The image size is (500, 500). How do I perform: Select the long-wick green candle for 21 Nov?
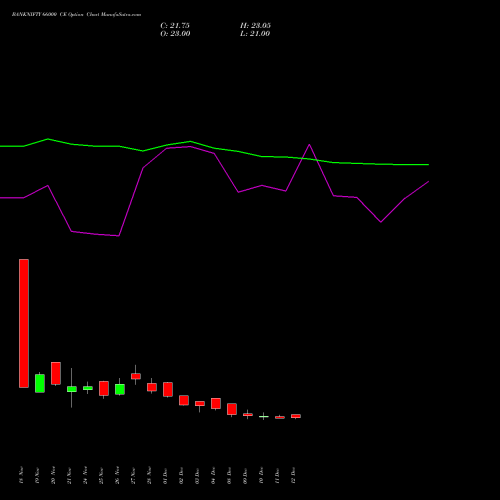point(72,389)
